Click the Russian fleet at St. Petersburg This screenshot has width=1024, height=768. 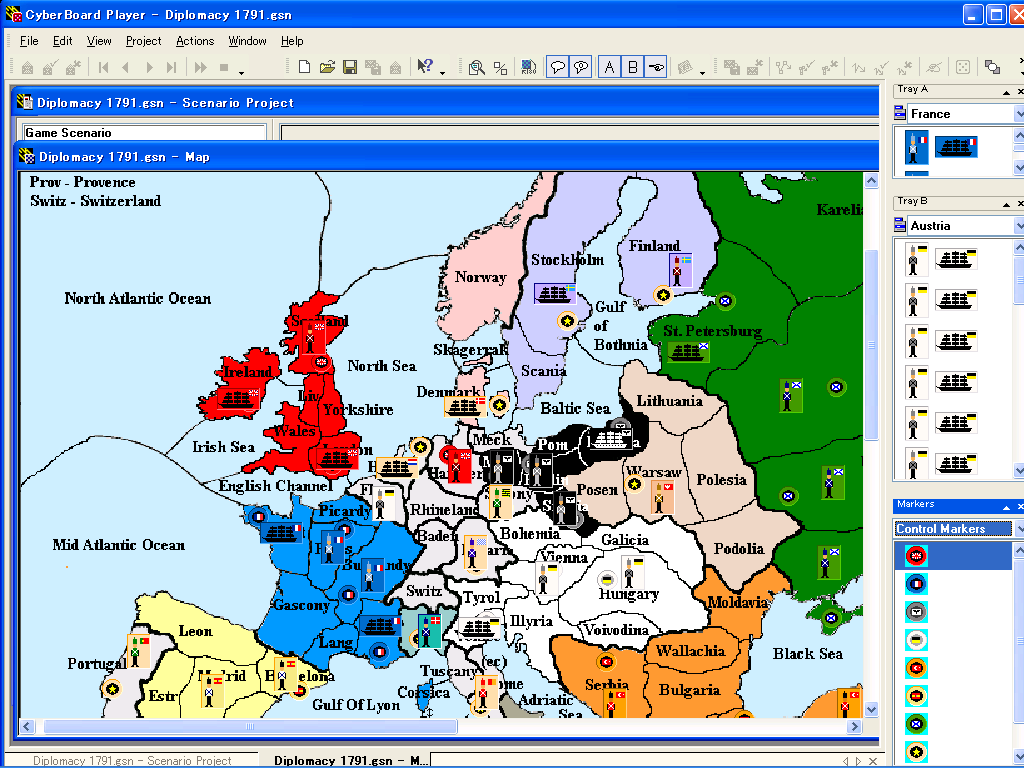688,352
